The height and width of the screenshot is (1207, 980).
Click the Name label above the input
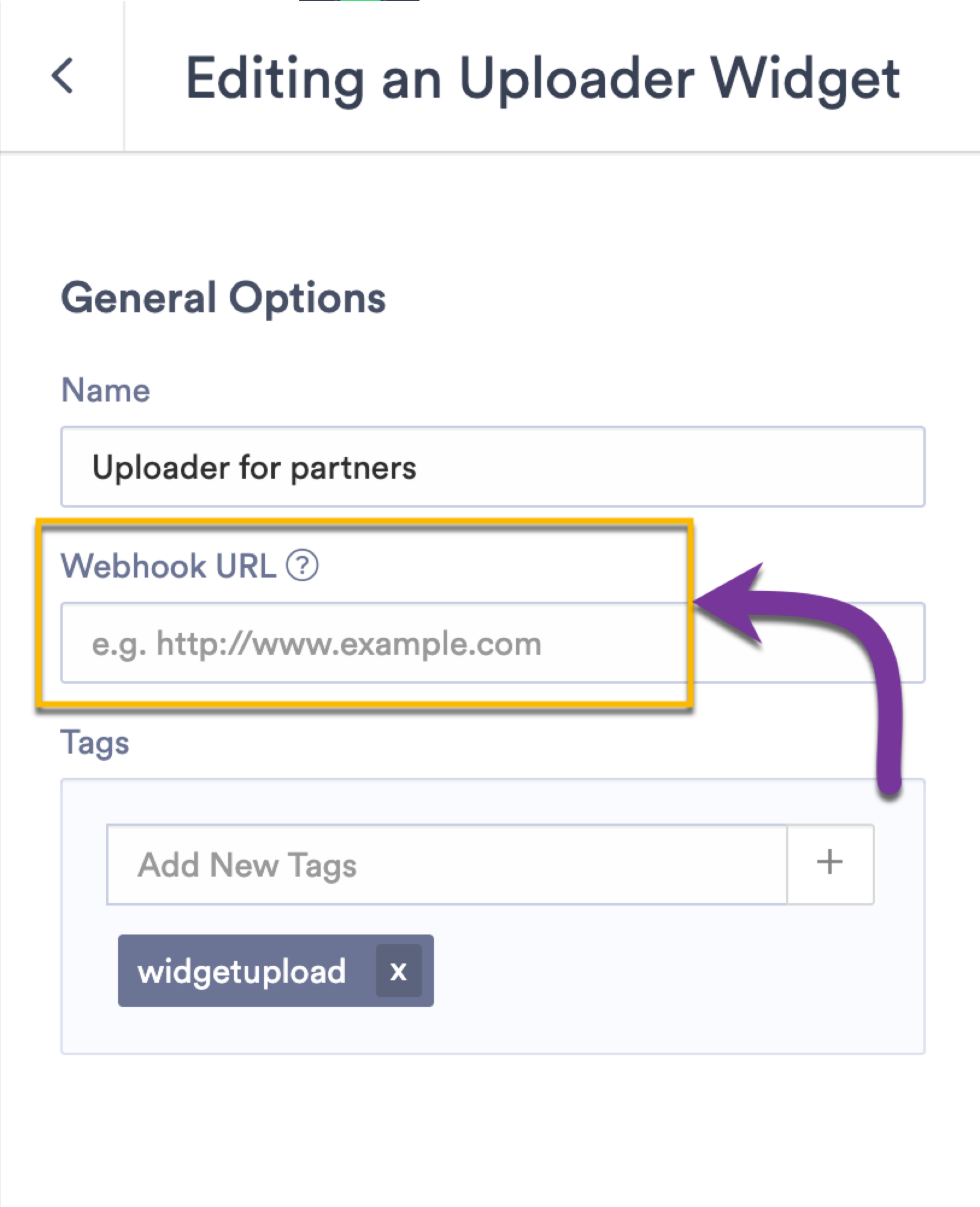[x=106, y=389]
